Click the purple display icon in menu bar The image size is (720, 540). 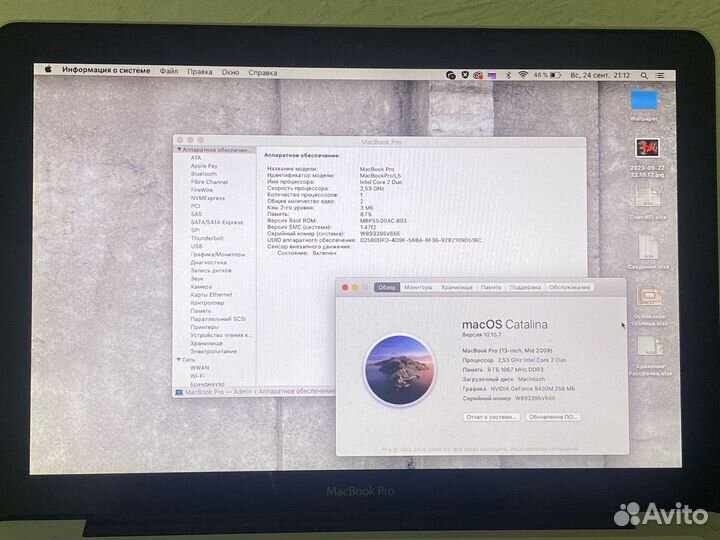tap(492, 75)
